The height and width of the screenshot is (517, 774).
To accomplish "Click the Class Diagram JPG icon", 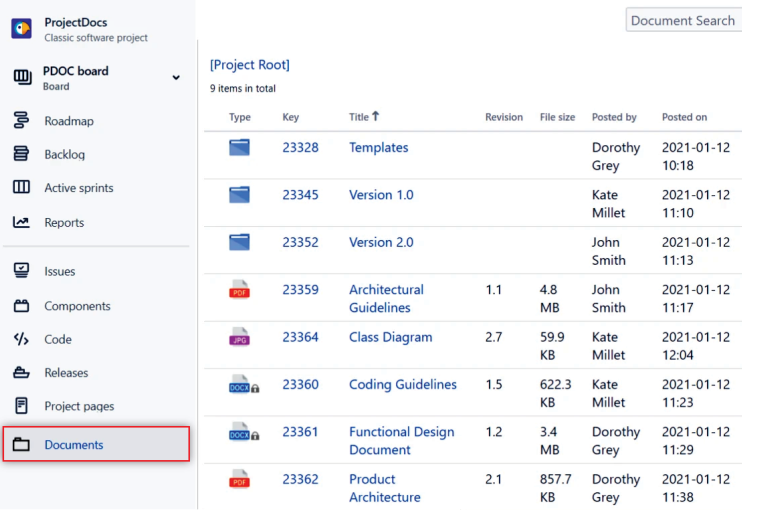I will [239, 337].
